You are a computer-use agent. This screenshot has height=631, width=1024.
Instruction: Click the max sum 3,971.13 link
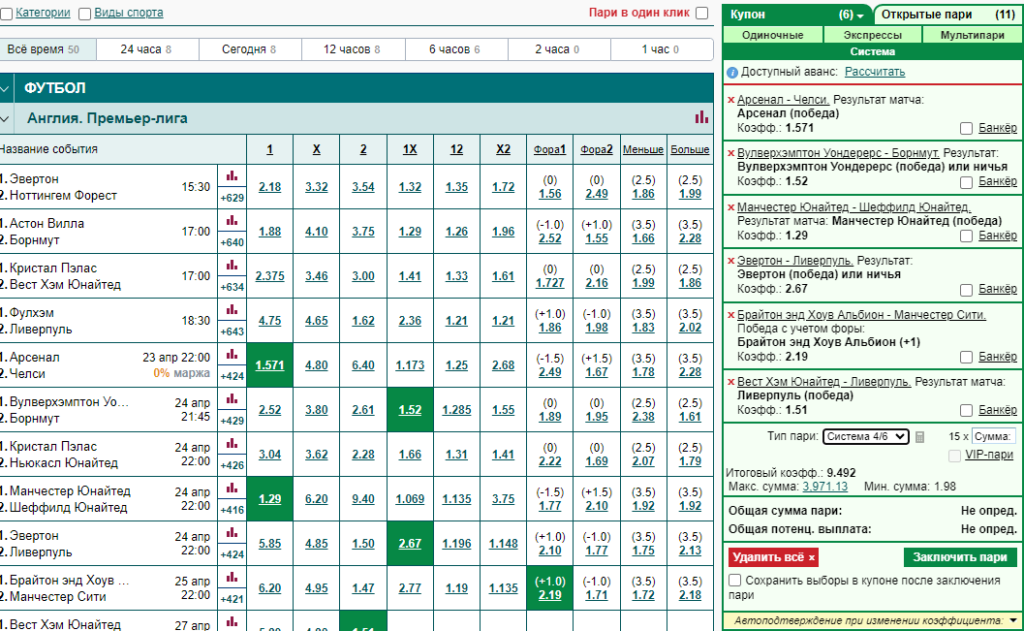[825, 487]
